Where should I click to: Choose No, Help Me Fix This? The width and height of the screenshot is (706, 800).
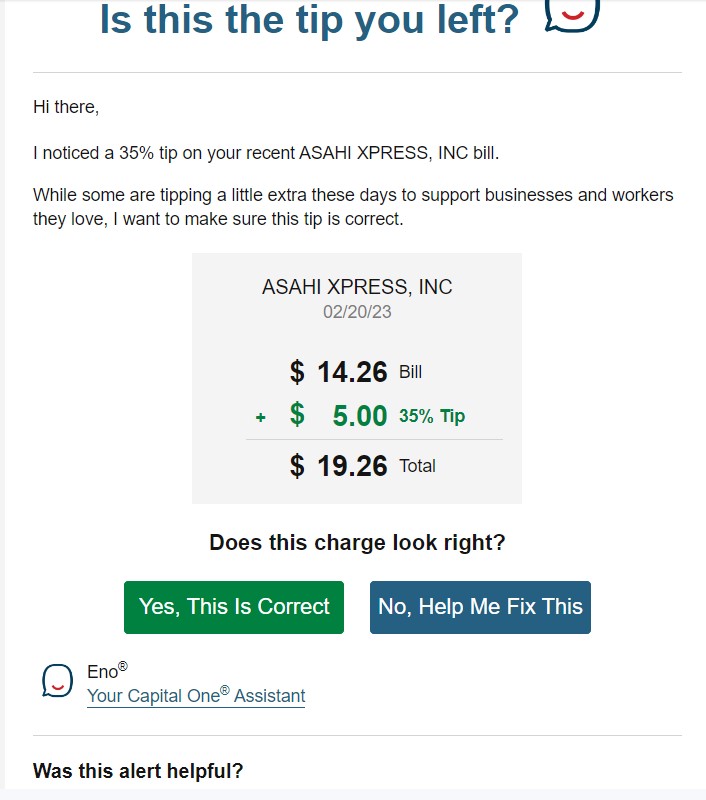(480, 607)
